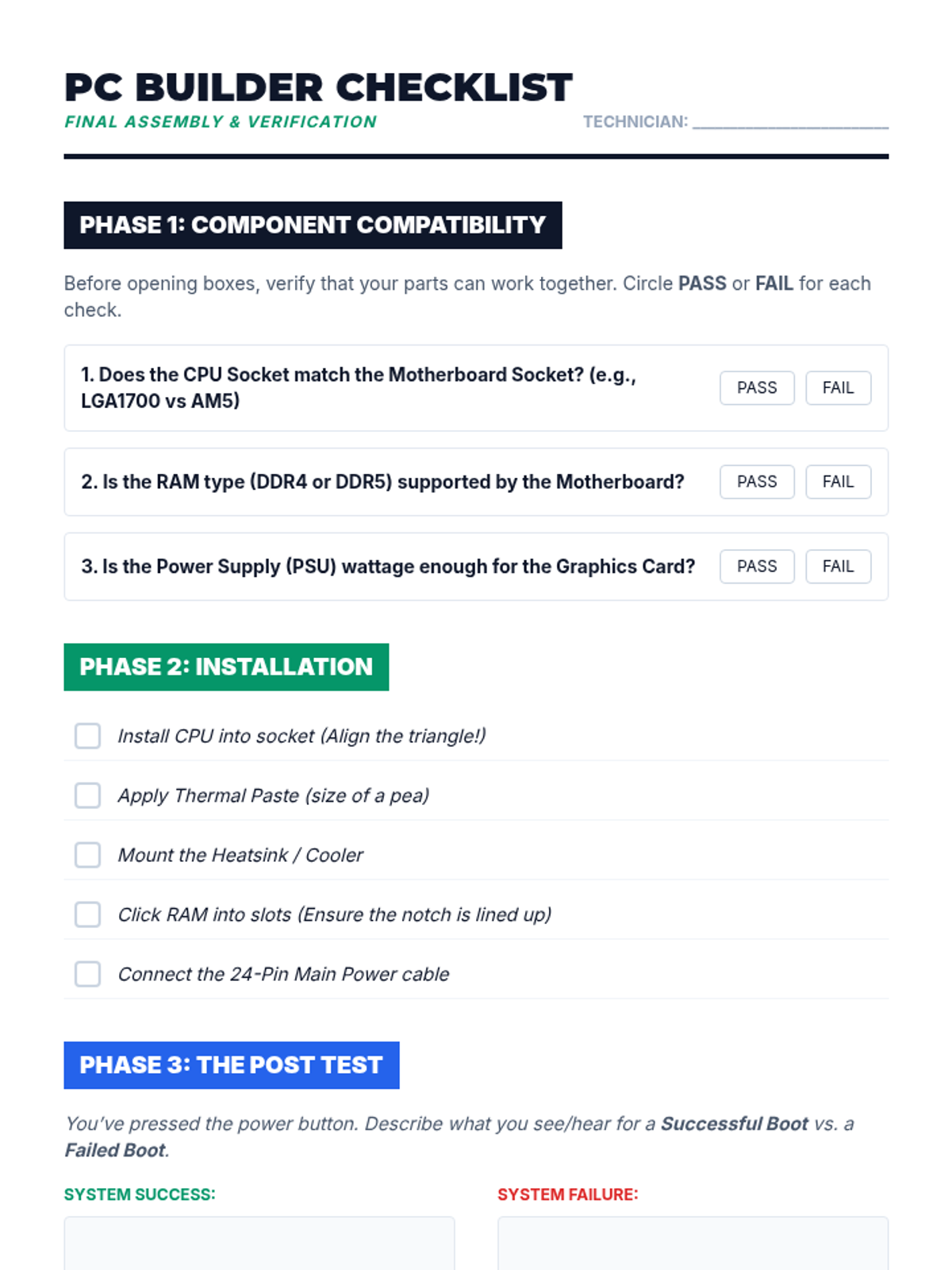Click inside the System Failure text box
The height and width of the screenshot is (1270, 952).
point(693,1244)
